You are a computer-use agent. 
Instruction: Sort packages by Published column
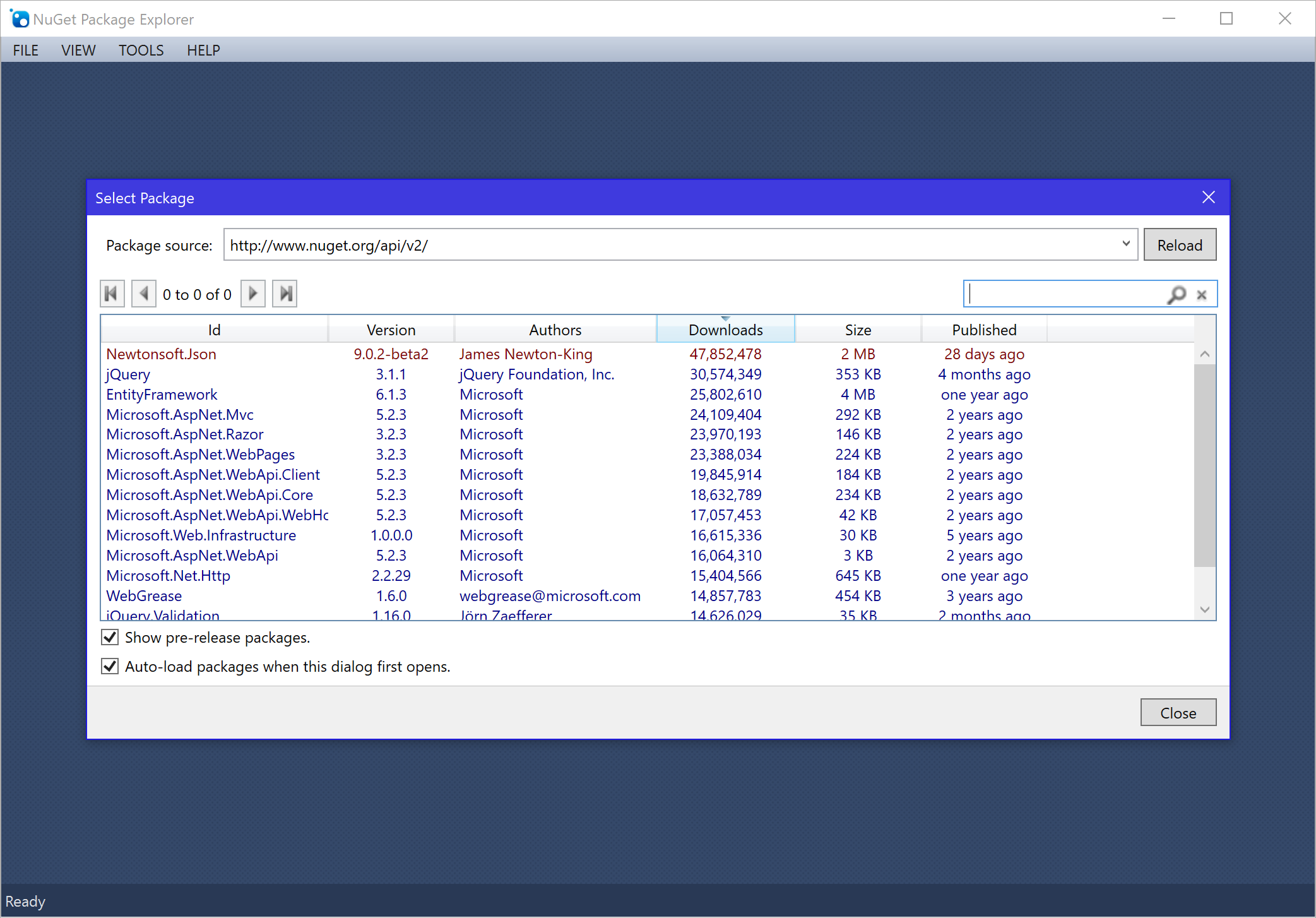tap(983, 330)
